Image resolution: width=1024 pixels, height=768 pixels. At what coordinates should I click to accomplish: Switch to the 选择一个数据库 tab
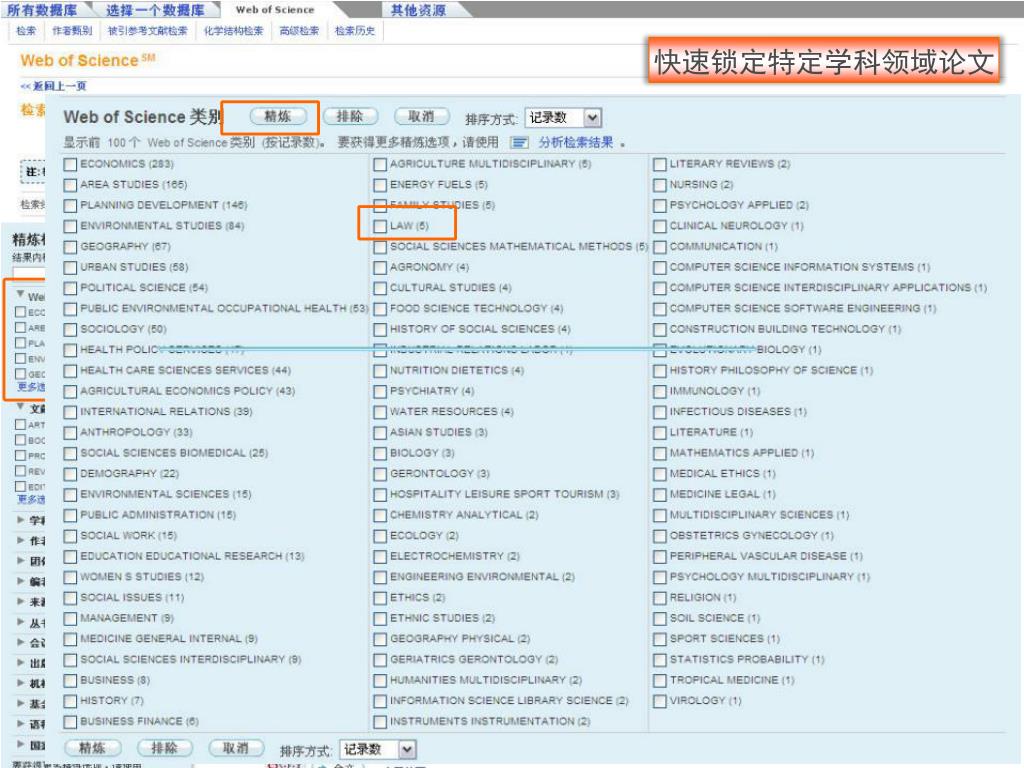[155, 10]
